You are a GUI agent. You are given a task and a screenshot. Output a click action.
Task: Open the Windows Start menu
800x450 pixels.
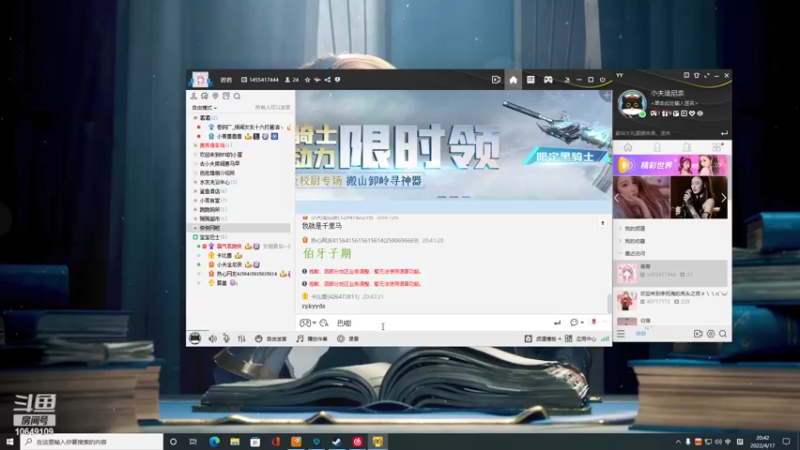click(10, 442)
